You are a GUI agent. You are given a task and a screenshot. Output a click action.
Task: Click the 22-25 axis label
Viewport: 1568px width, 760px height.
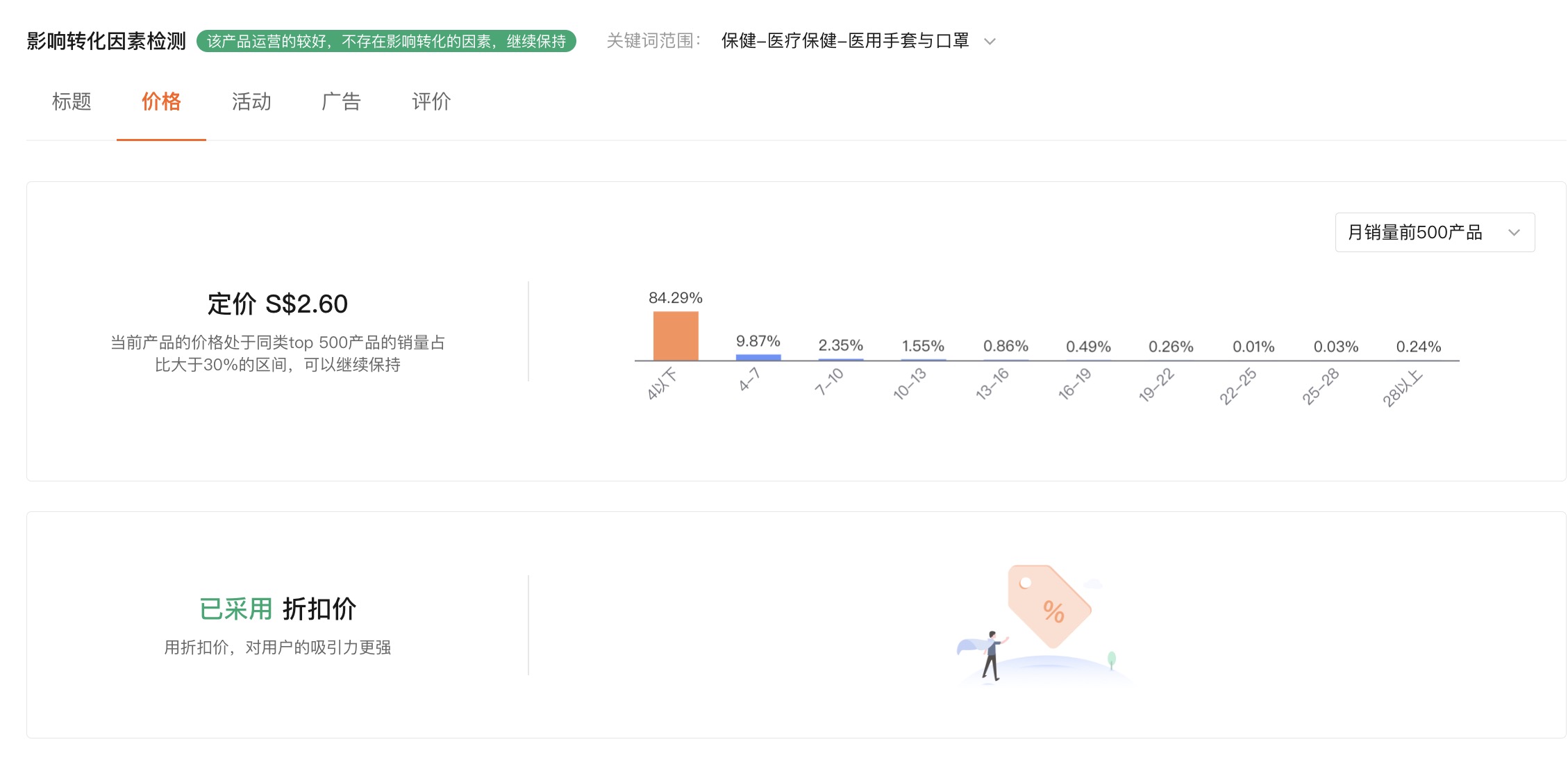(1238, 386)
